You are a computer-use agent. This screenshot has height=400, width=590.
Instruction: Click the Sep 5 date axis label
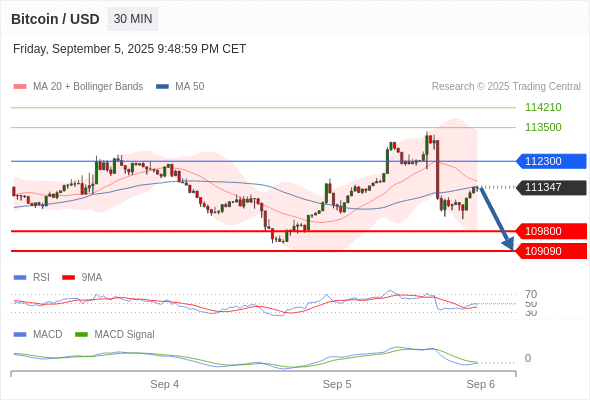337,384
